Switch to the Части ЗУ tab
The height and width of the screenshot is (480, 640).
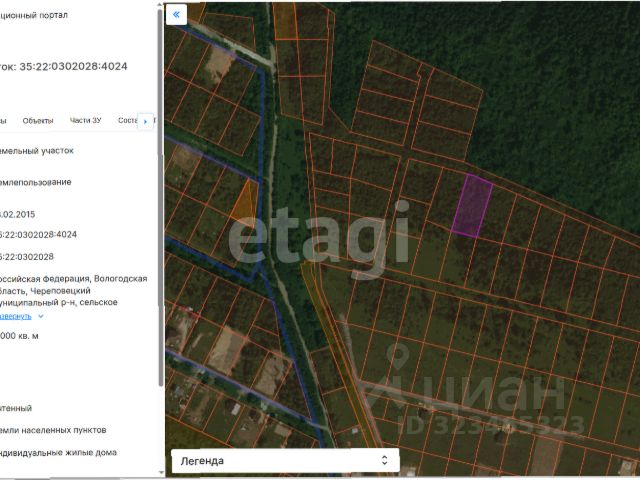[85, 120]
